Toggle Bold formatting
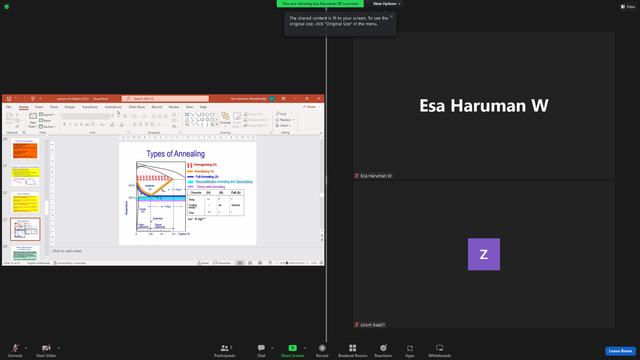The image size is (640, 360). pos(64,124)
